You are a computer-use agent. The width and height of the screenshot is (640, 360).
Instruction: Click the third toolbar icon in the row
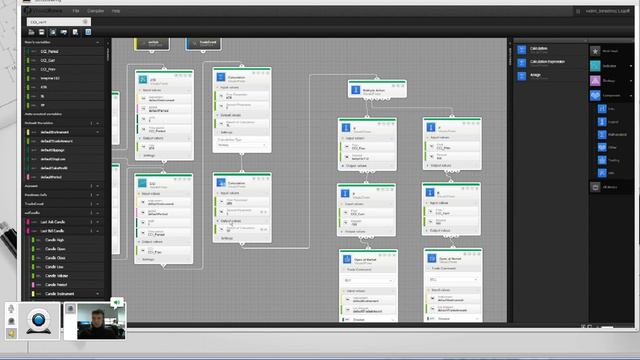point(53,32)
